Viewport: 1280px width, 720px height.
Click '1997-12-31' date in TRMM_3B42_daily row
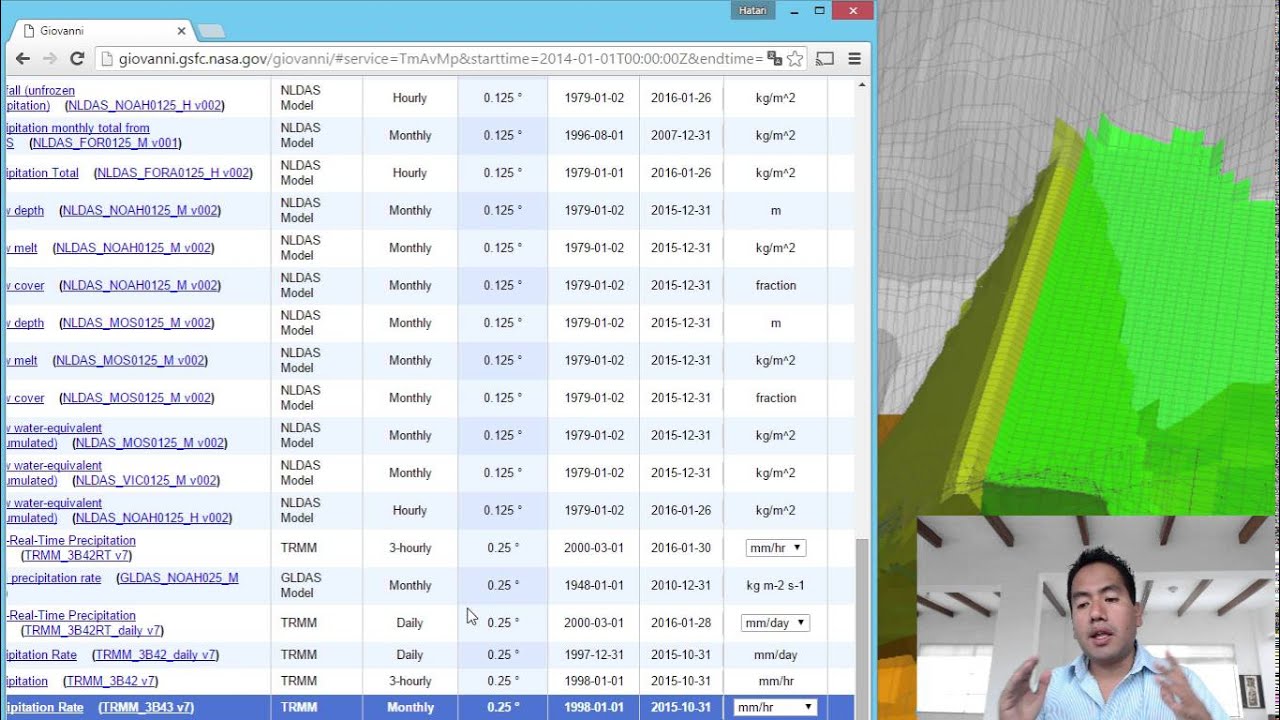tap(594, 655)
